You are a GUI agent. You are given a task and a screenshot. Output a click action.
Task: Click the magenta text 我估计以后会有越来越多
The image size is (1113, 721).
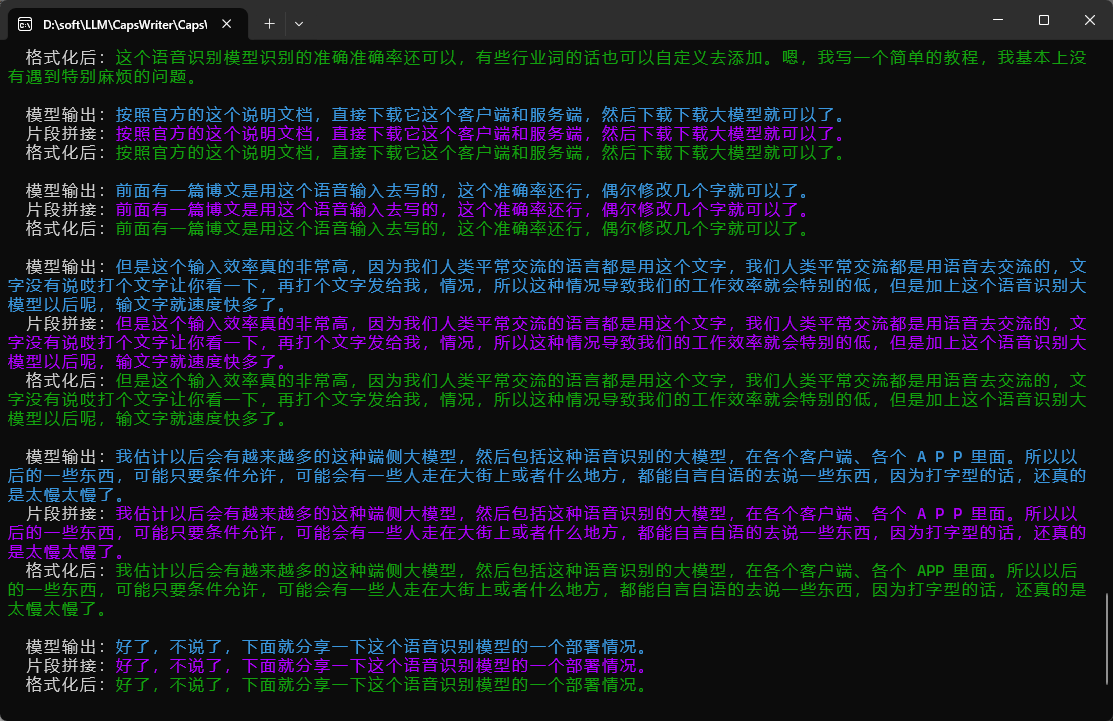pyautogui.click(x=214, y=514)
